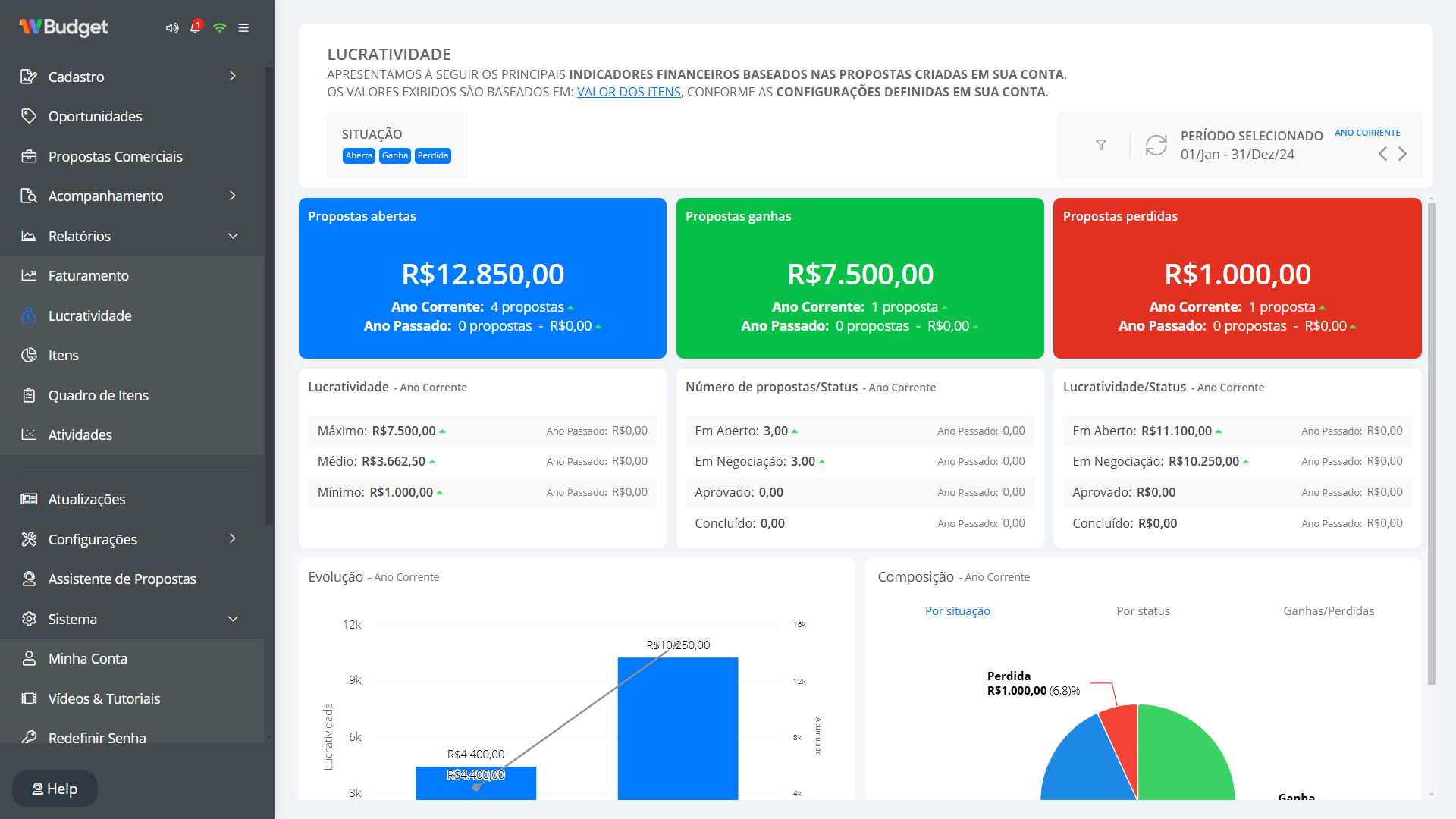Toggle the Perdida situation filter tag
This screenshot has width=1456, height=819.
click(433, 155)
